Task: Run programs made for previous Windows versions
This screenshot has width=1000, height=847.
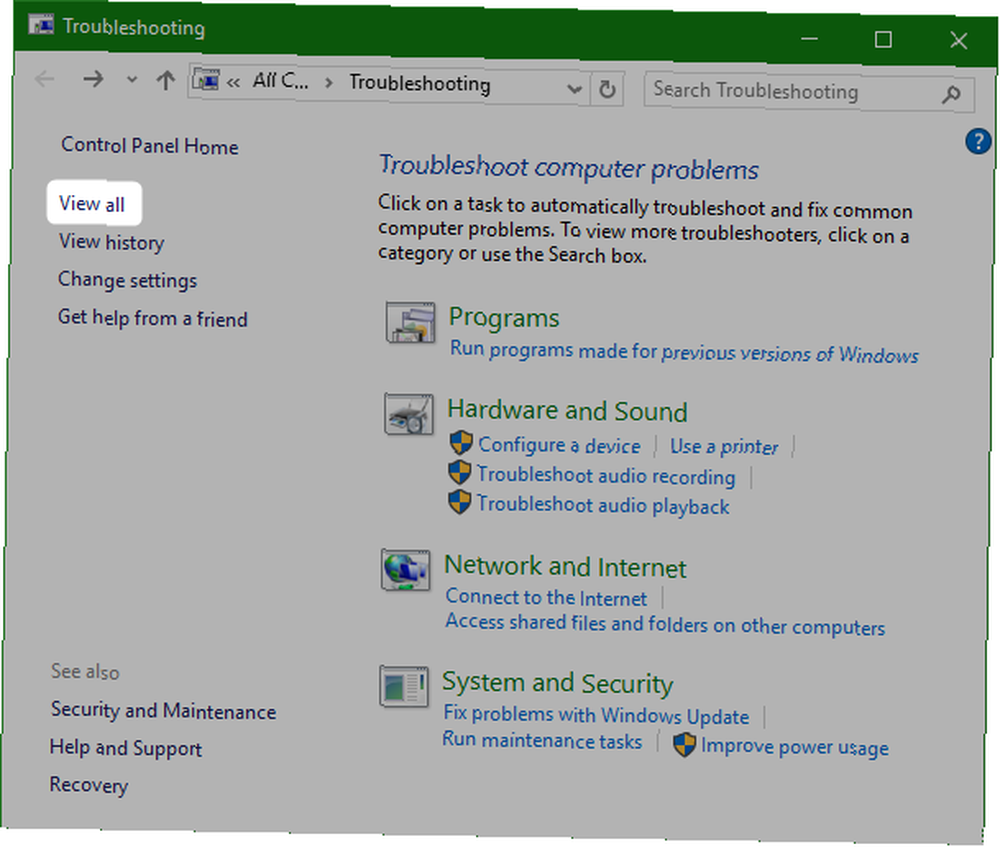Action: click(684, 352)
